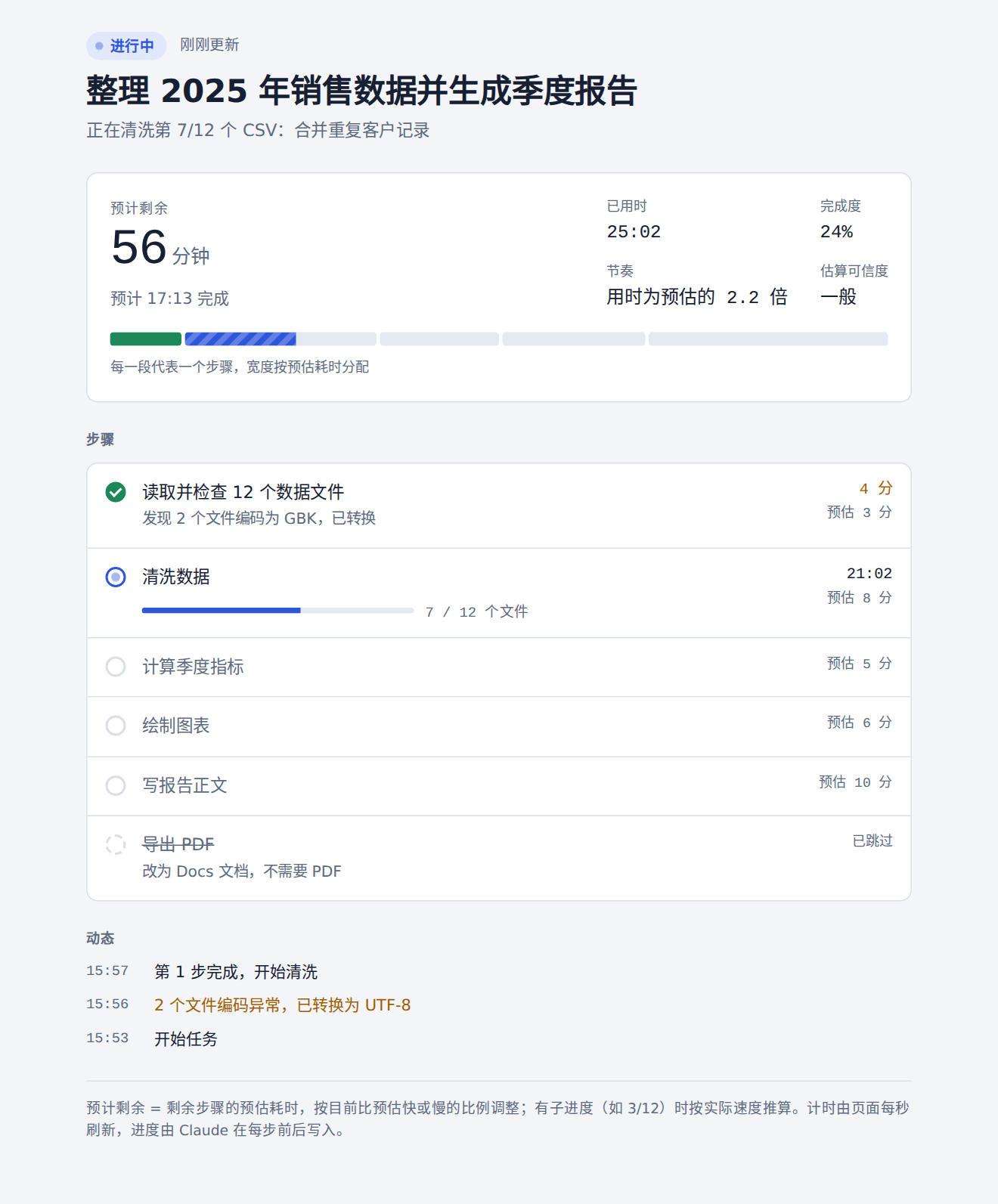The width and height of the screenshot is (998, 1204).
Task: Click the 预估 5 分 estimate
Action: (x=860, y=664)
